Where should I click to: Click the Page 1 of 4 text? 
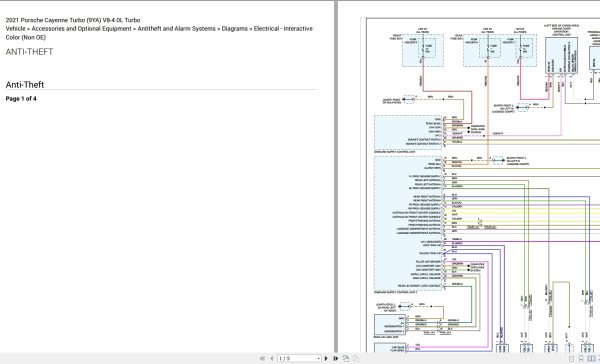[21, 99]
